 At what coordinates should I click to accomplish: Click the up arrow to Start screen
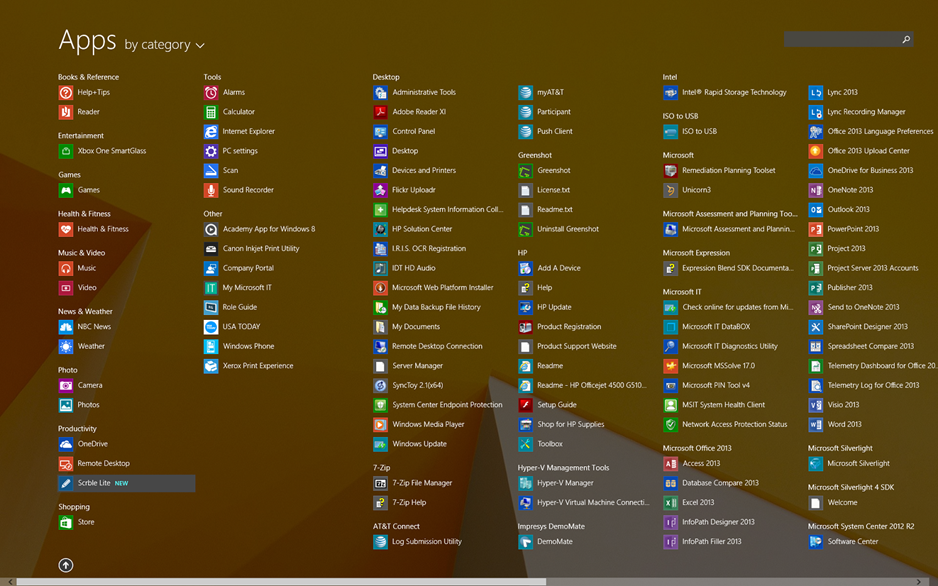click(x=66, y=565)
